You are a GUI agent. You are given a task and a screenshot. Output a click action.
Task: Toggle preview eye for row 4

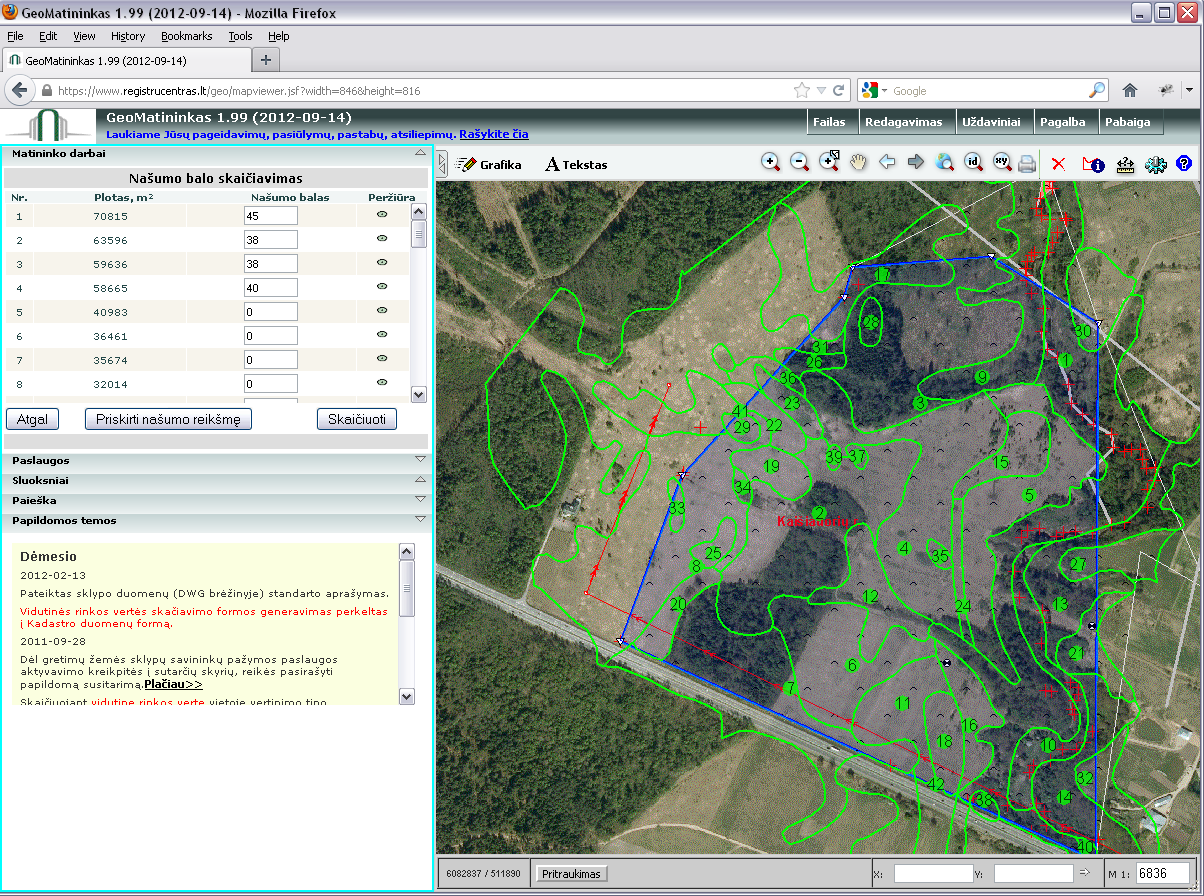[x=382, y=287]
